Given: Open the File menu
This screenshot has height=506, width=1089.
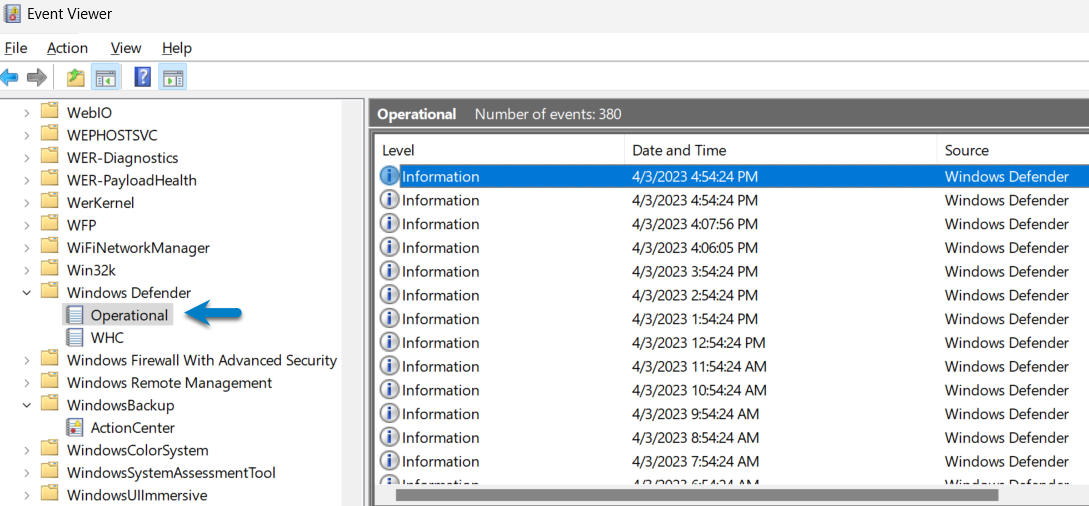Looking at the screenshot, I should point(15,48).
